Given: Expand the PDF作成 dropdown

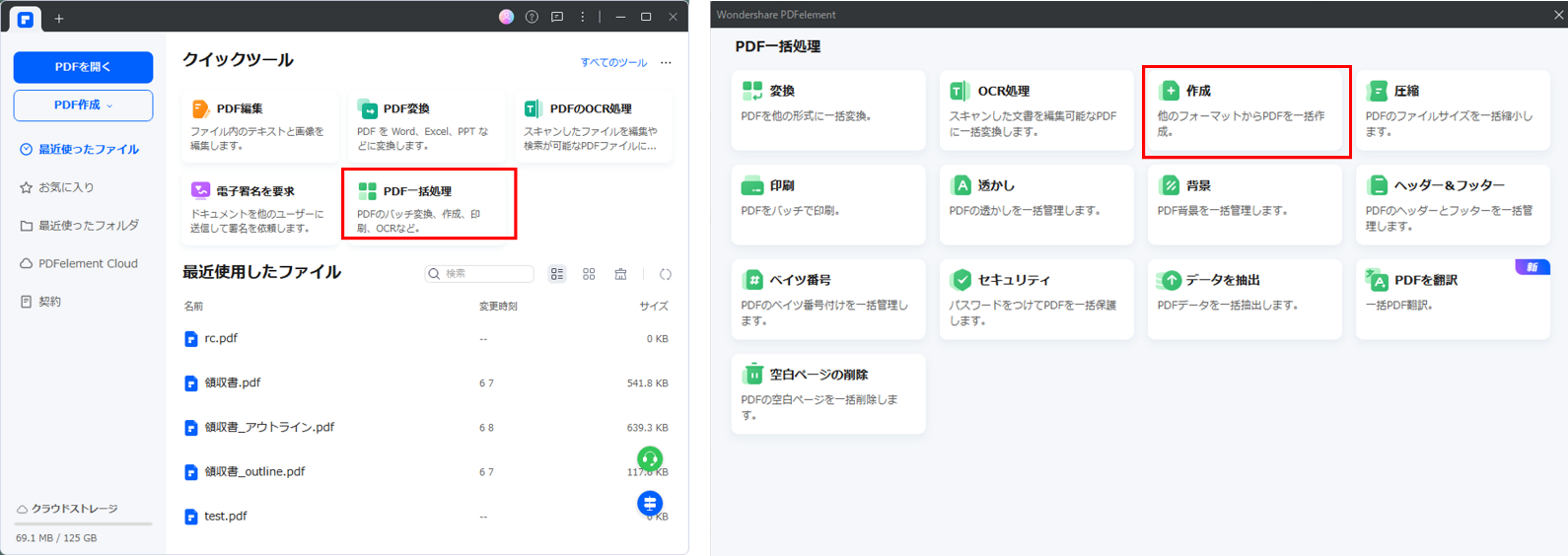Looking at the screenshot, I should coord(83,105).
